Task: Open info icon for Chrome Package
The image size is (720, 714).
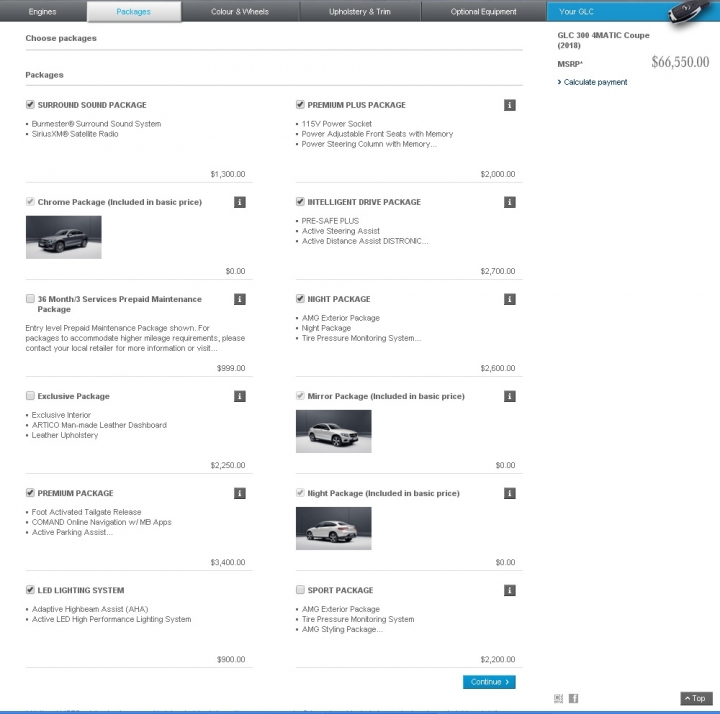Action: (239, 202)
